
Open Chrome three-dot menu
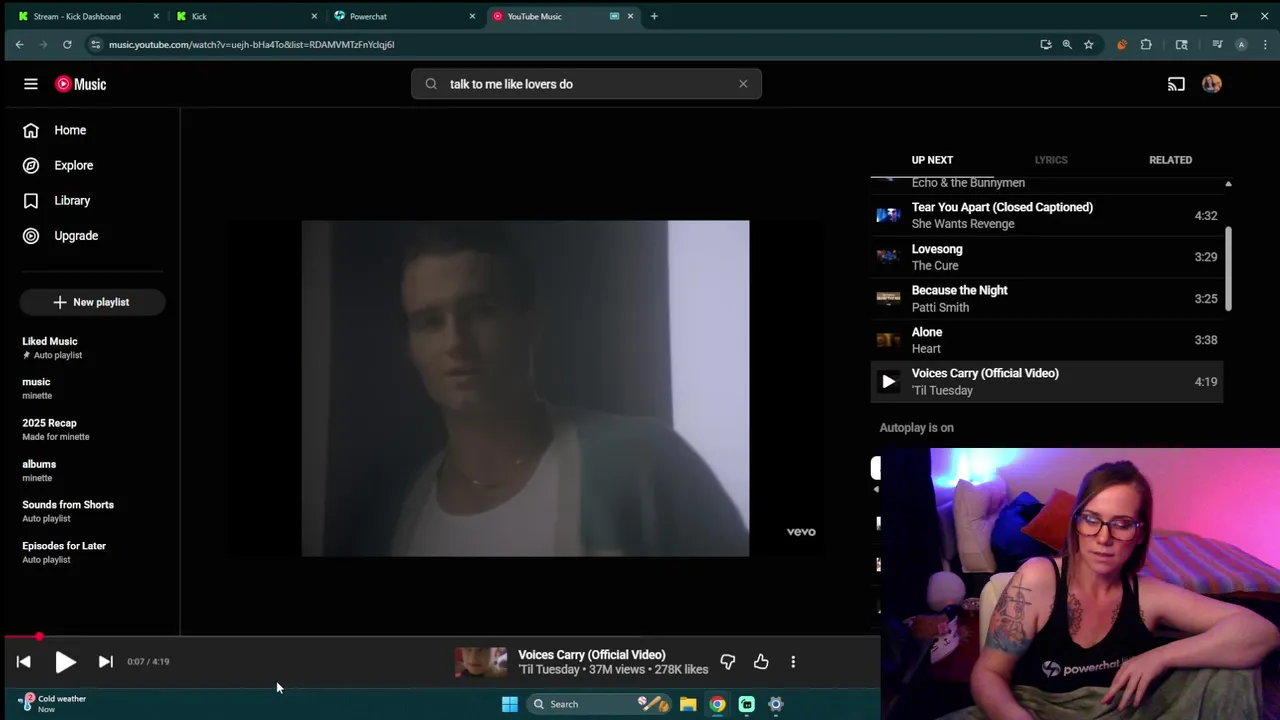click(1265, 44)
